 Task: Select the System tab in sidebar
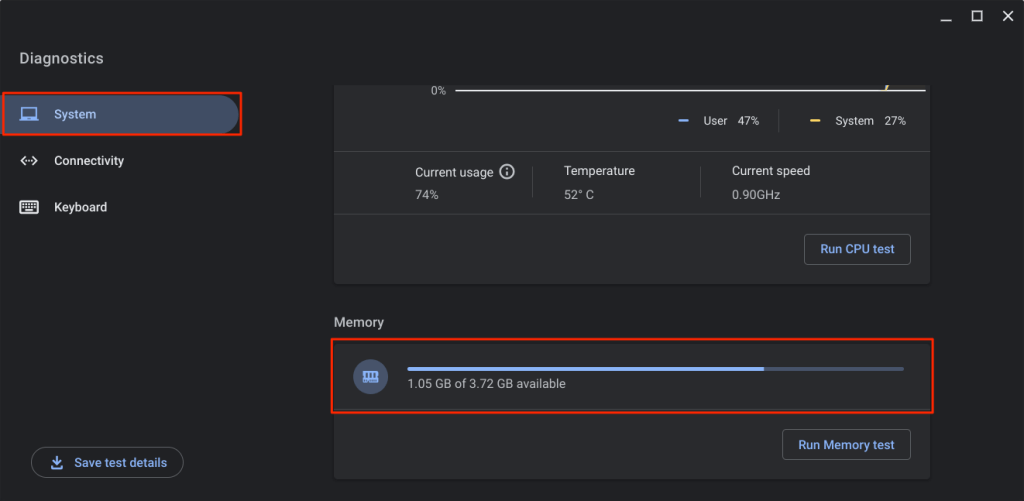[x=120, y=114]
